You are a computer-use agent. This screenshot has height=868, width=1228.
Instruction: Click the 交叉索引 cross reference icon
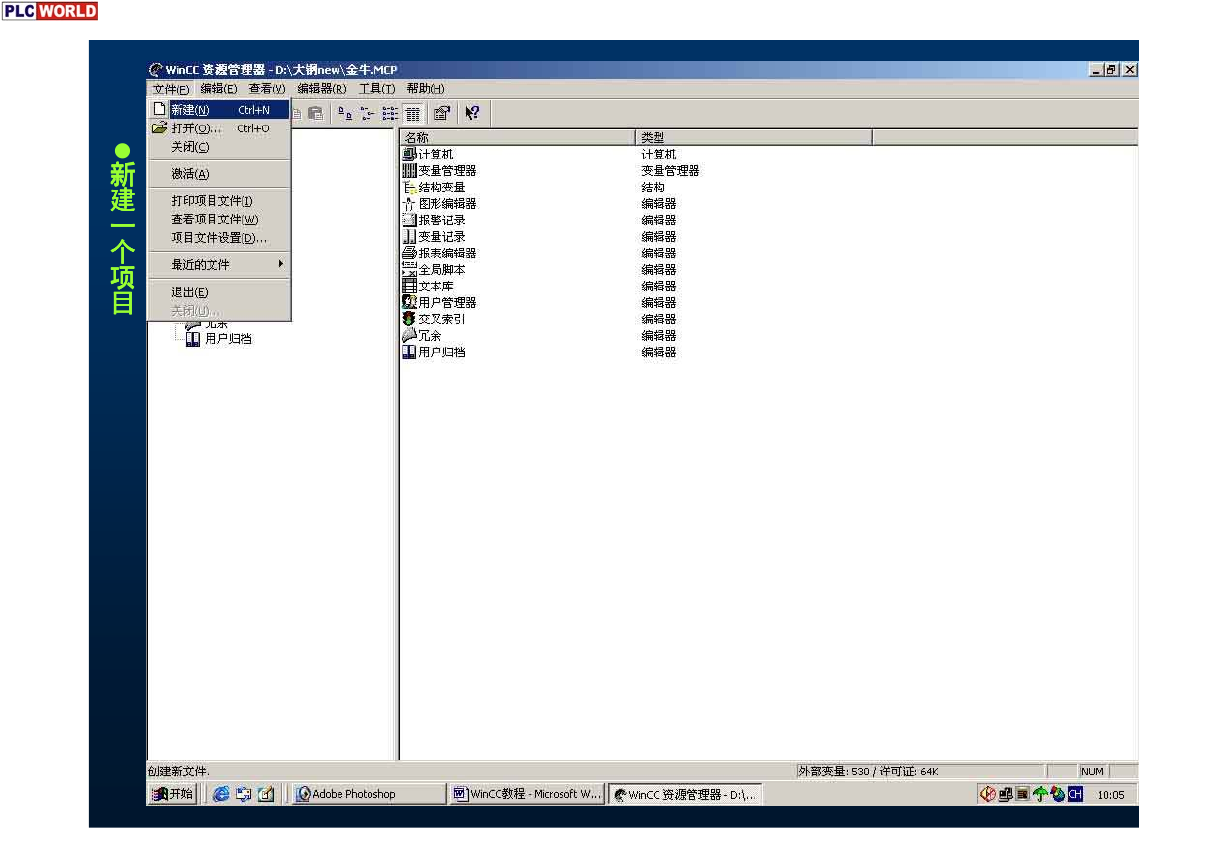tap(409, 319)
